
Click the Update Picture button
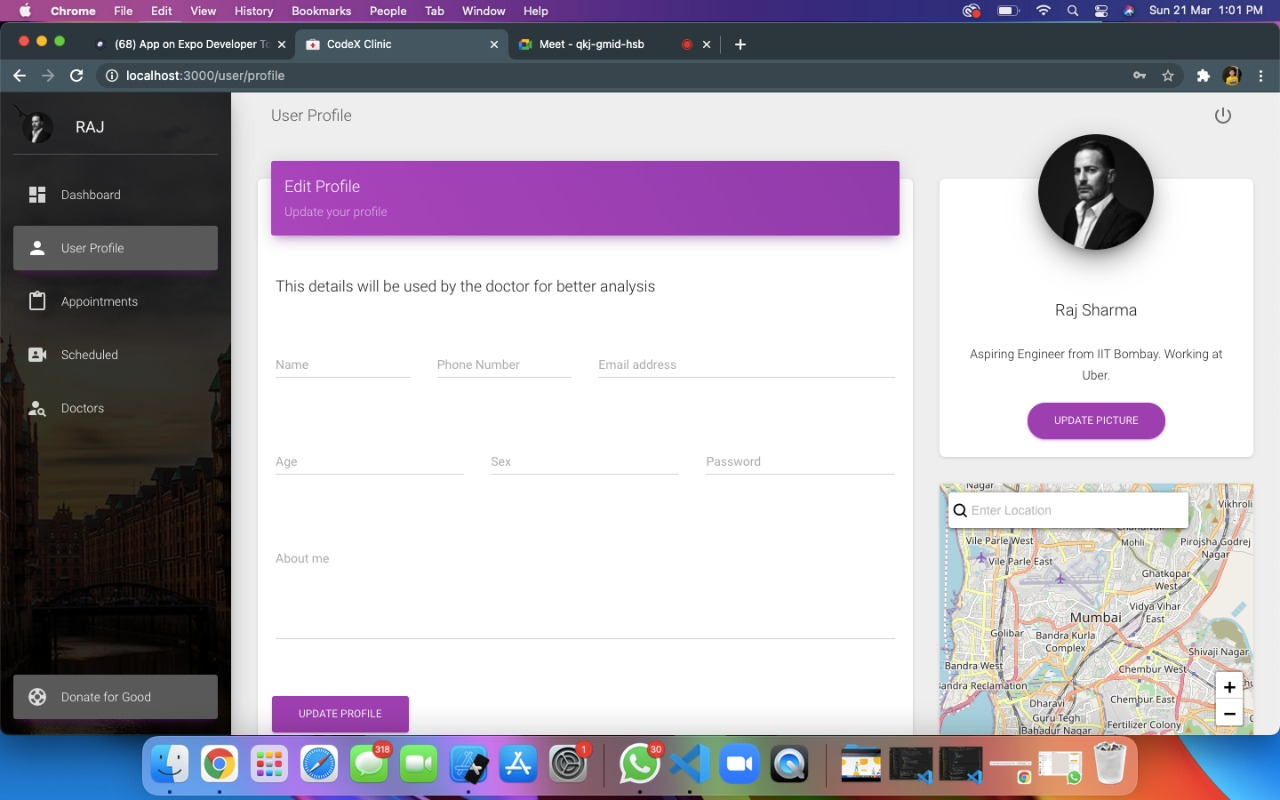(x=1096, y=421)
